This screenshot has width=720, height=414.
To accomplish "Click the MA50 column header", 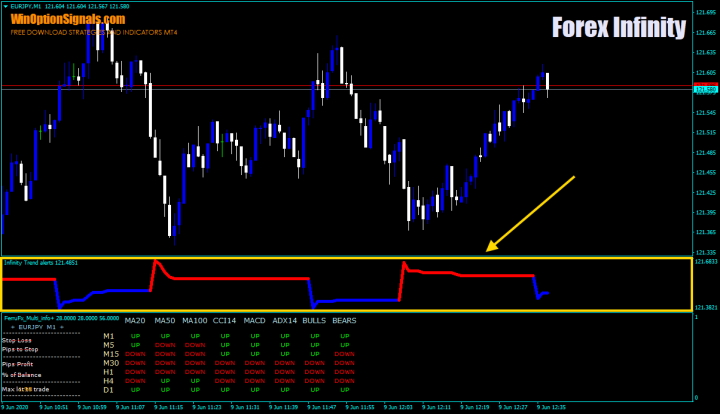I will point(165,321).
